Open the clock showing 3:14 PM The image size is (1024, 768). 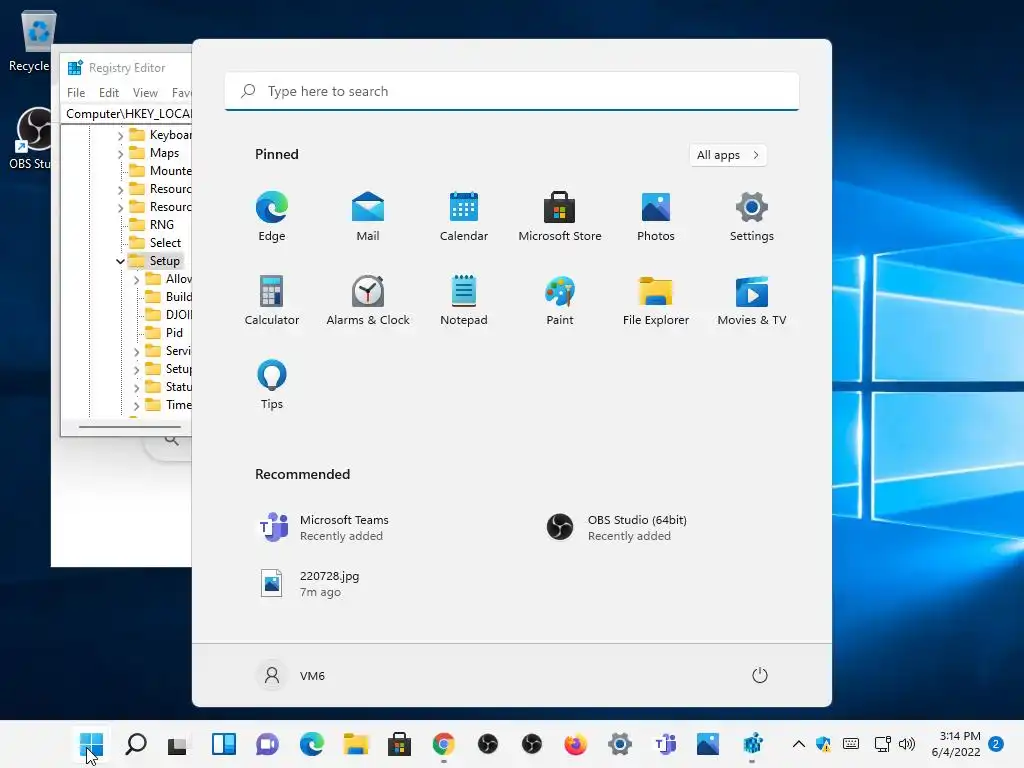click(955, 744)
